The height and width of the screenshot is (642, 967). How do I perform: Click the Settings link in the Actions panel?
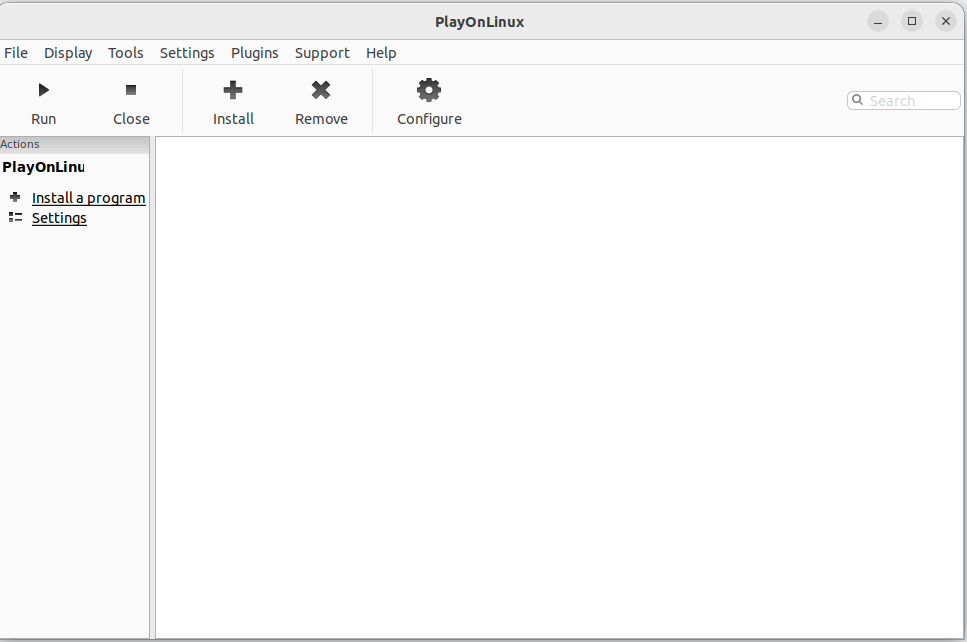point(59,217)
